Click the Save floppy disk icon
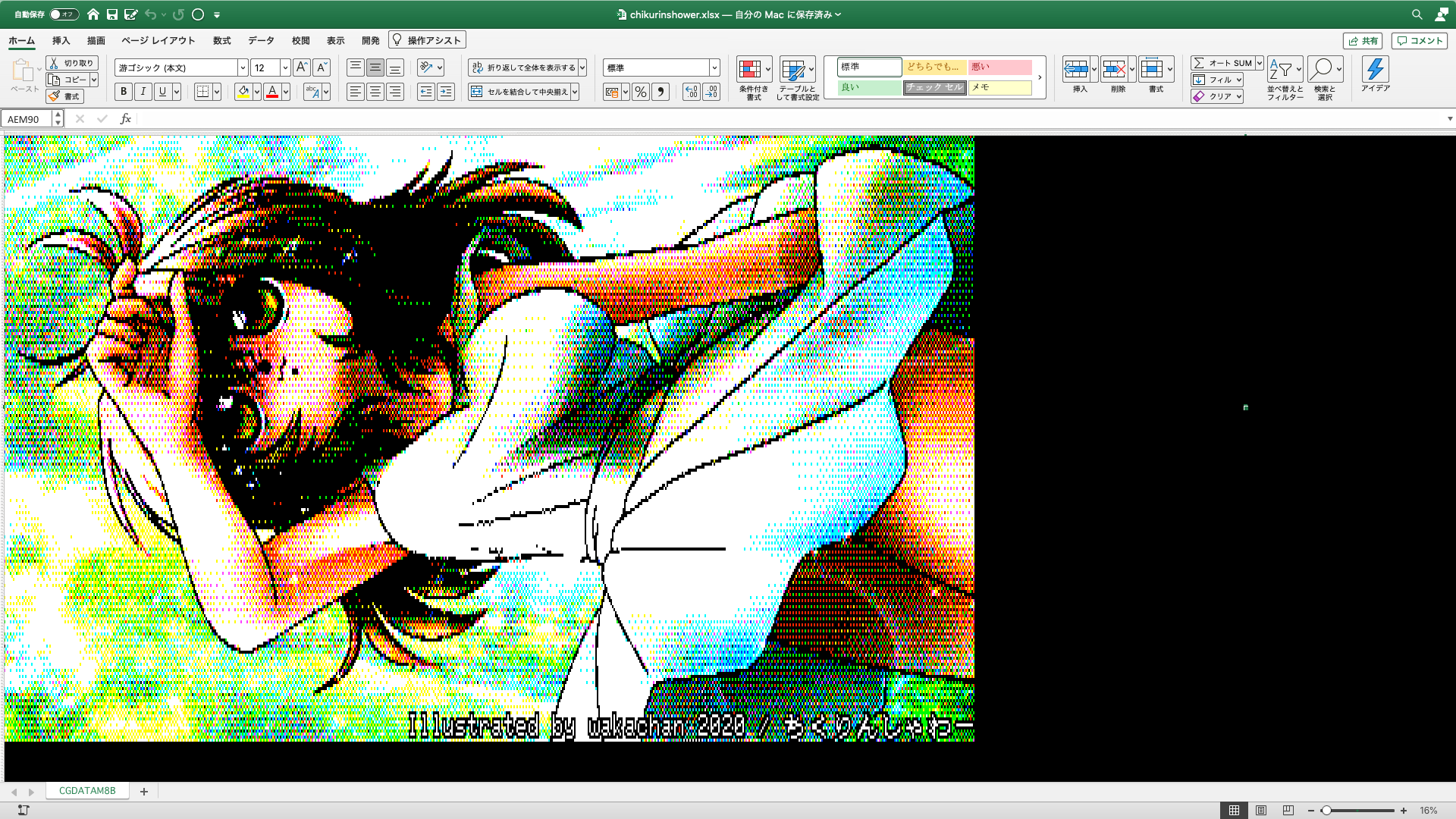The width and height of the screenshot is (1456, 819). [112, 14]
